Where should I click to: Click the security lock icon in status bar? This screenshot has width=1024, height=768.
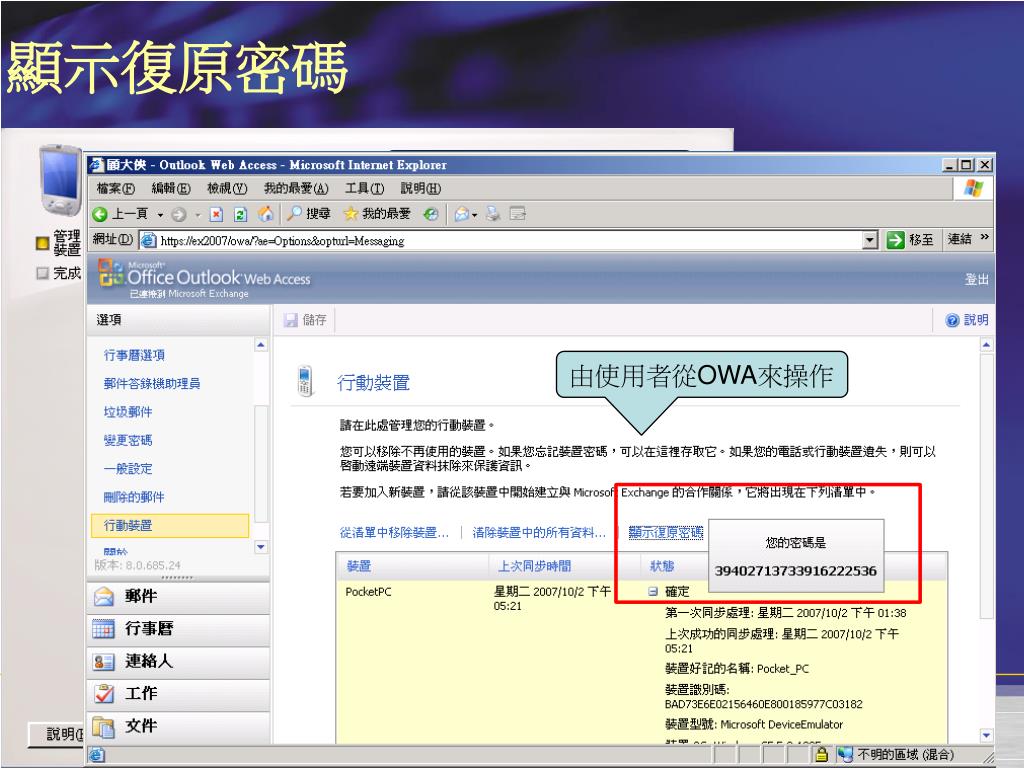(x=822, y=754)
